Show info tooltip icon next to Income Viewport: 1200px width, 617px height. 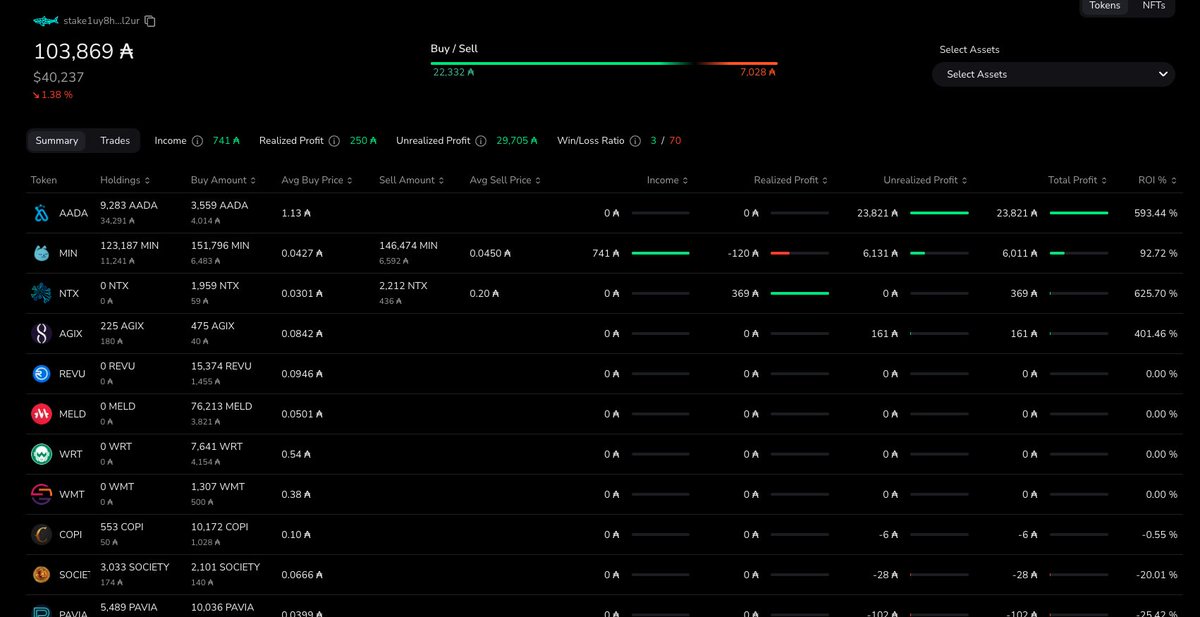pos(197,141)
